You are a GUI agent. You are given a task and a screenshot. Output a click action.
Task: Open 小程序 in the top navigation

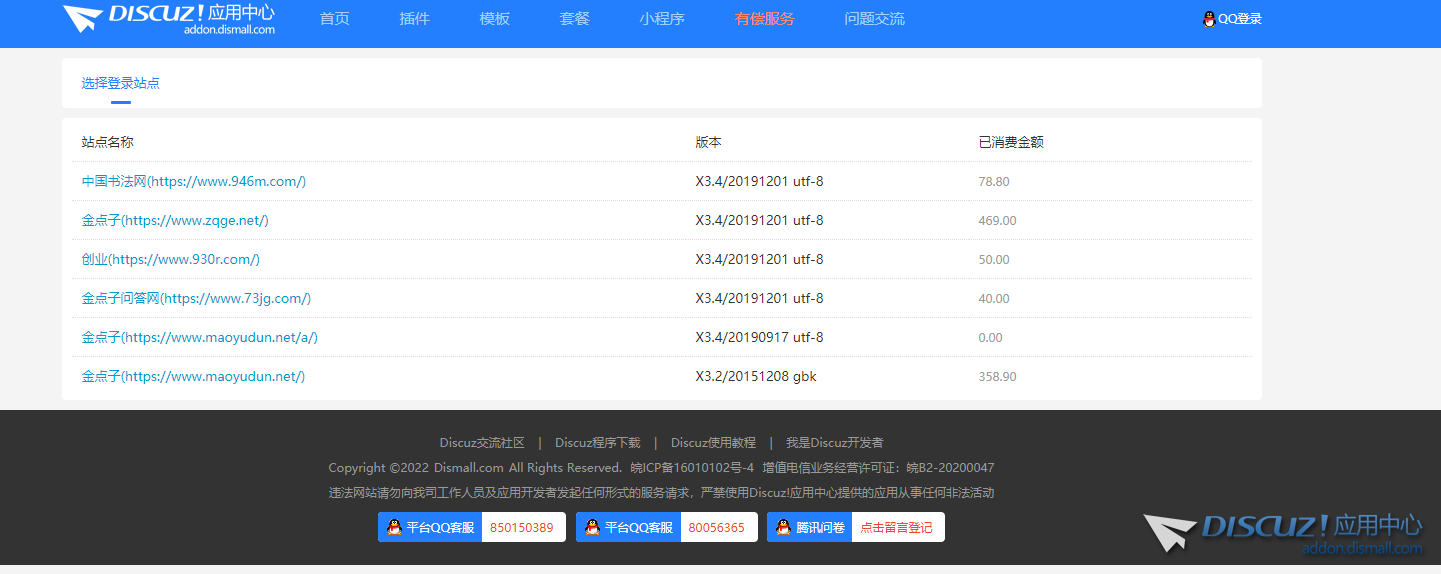click(x=662, y=19)
